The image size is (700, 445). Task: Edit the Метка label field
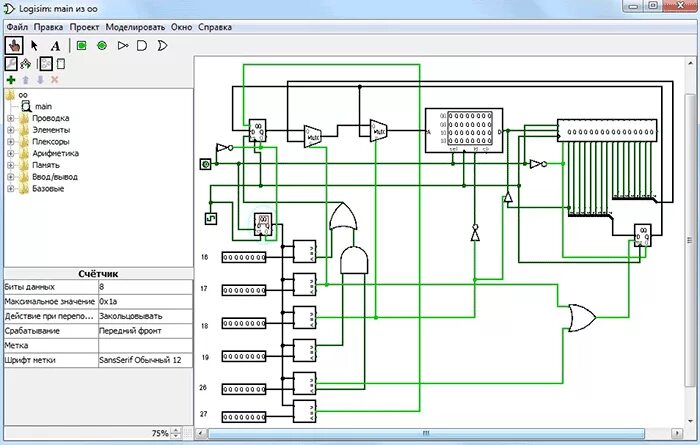[145, 345]
